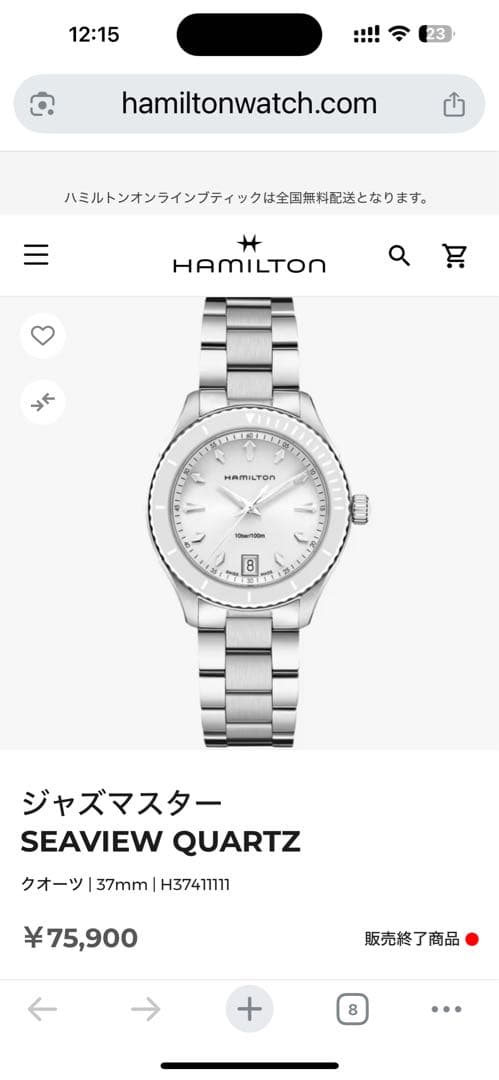Viewport: 499px width, 1080px height.
Task: Tap the share icon in address bar
Action: coord(454,105)
